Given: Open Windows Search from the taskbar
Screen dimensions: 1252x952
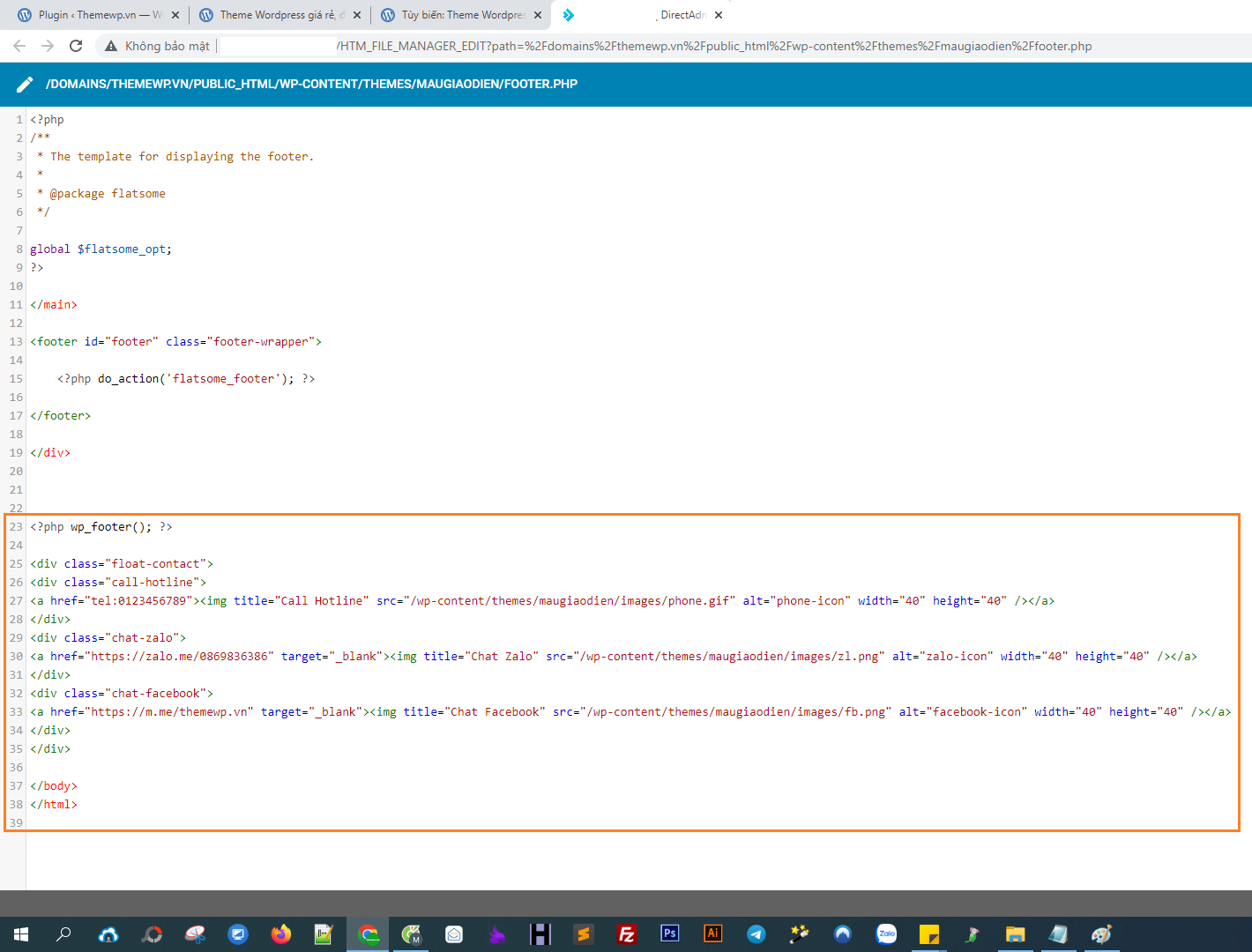Looking at the screenshot, I should click(63, 933).
